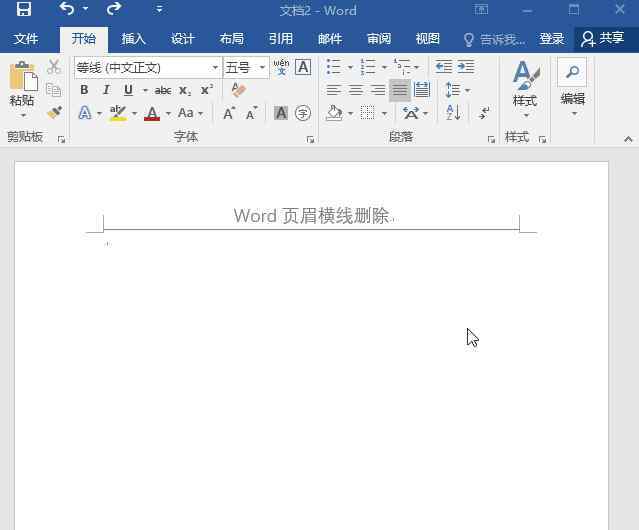The width and height of the screenshot is (639, 530).
Task: Toggle superscript formatting
Action: [207, 90]
